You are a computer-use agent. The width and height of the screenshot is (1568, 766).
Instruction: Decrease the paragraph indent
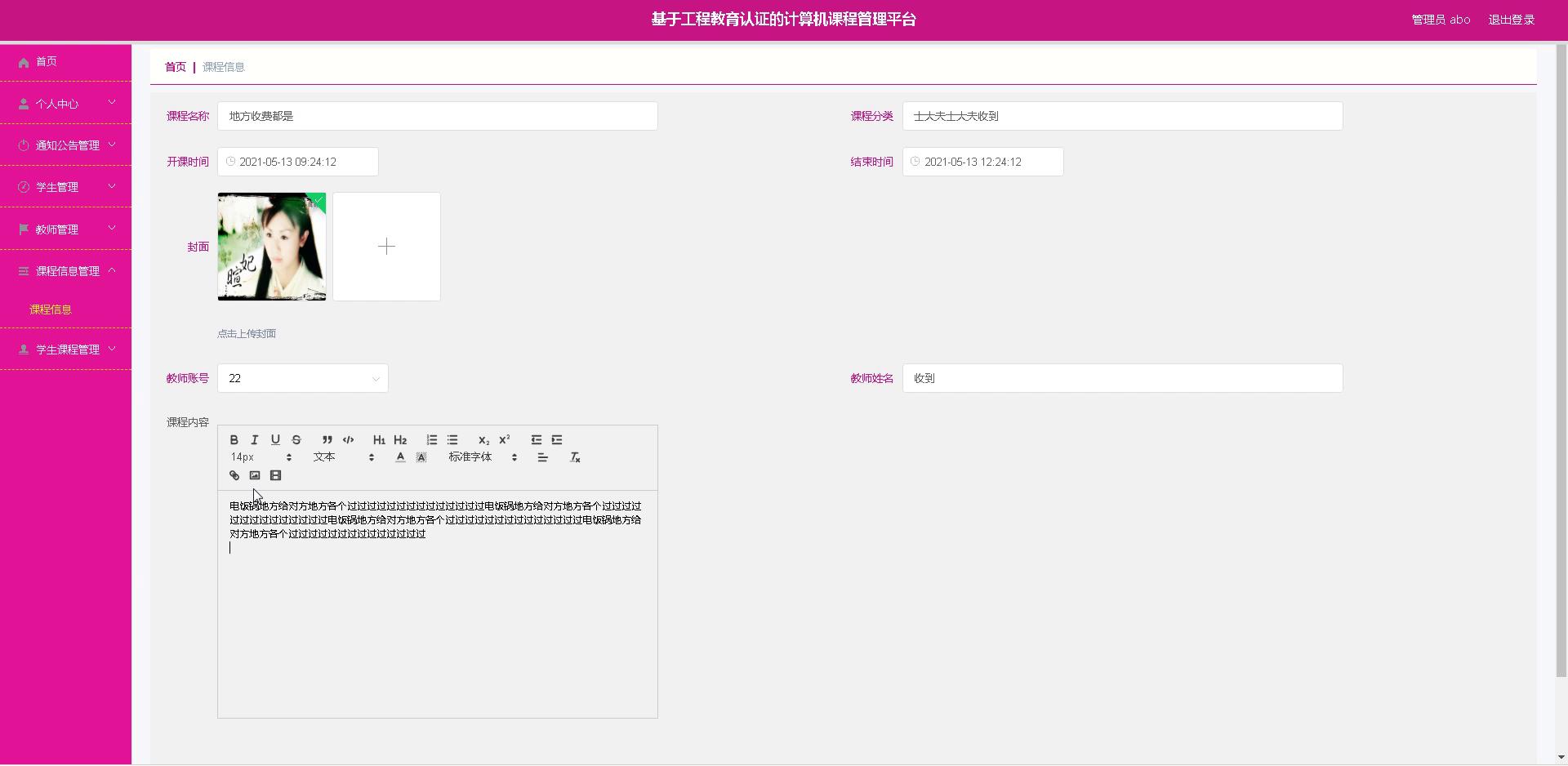coord(536,439)
